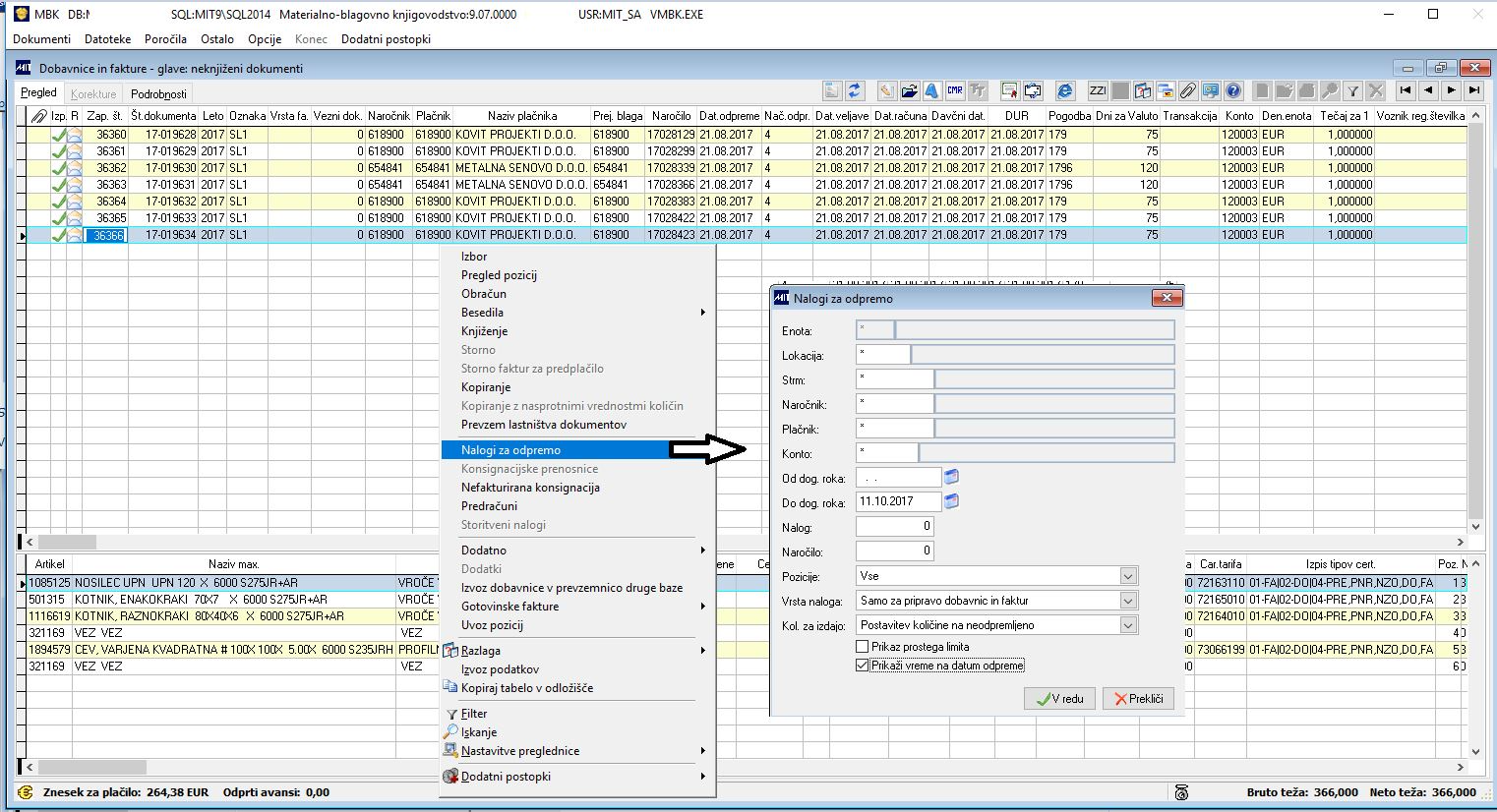The height and width of the screenshot is (812, 1497).
Task: Click the open folder toolbar icon
Action: point(909,90)
